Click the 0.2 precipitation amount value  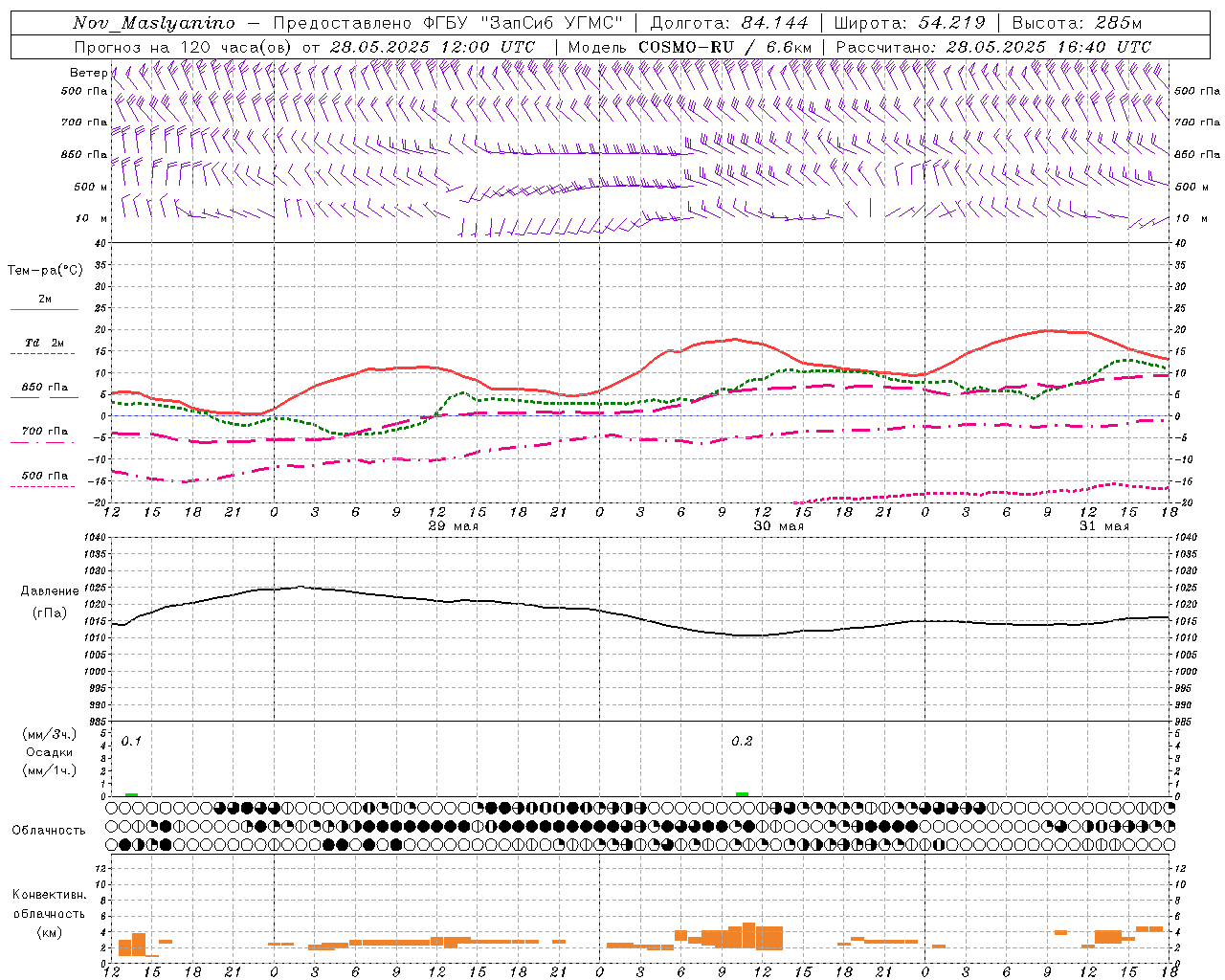(742, 742)
